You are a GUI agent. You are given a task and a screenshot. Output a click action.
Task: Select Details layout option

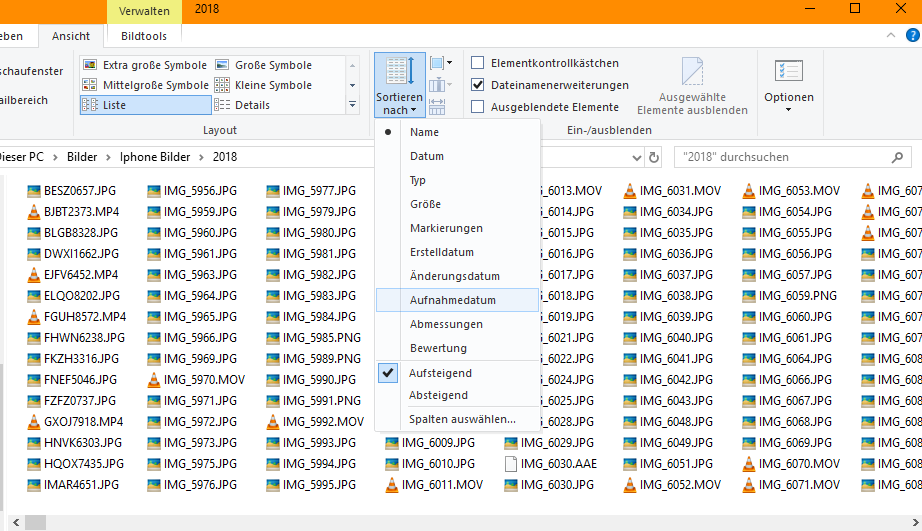242,105
